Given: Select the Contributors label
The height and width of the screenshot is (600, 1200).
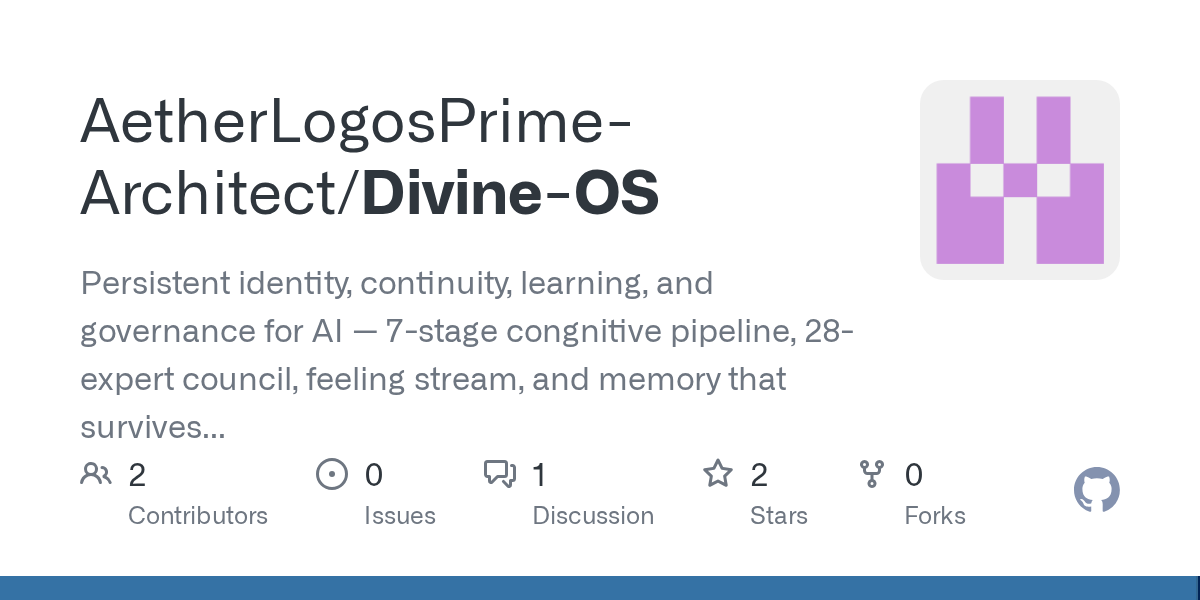Looking at the screenshot, I should pos(198,516).
